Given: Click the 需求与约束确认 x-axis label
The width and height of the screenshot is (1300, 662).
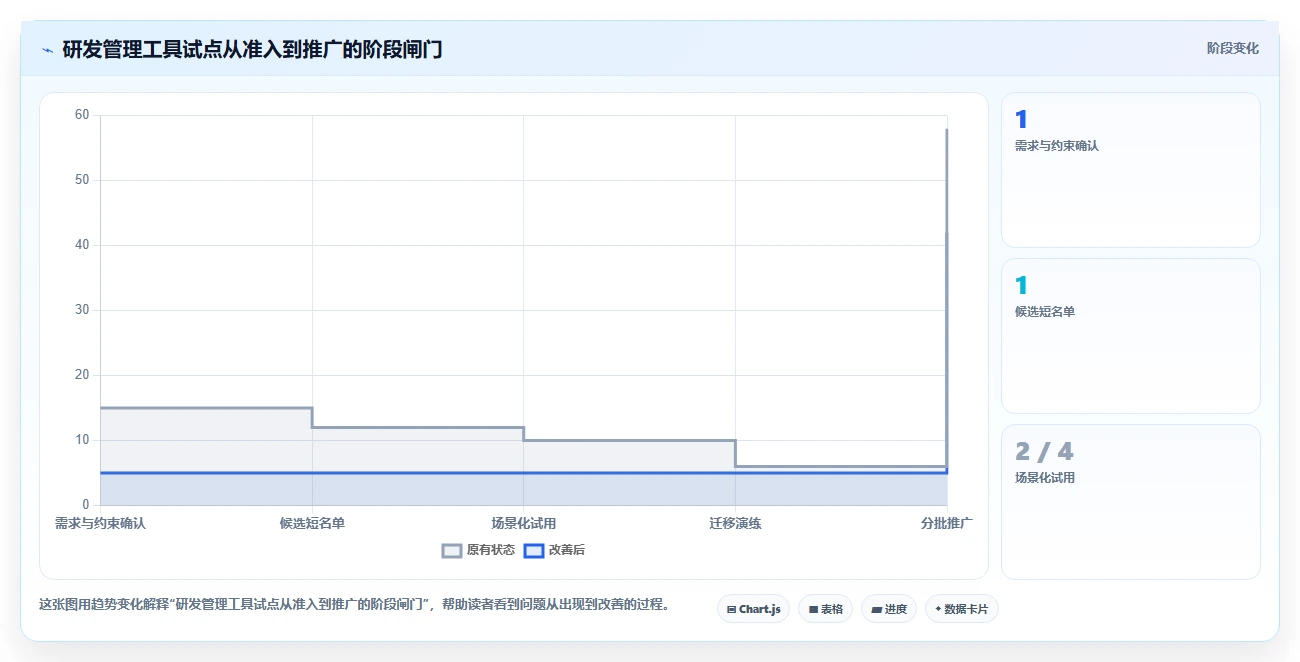Looking at the screenshot, I should pos(100,523).
